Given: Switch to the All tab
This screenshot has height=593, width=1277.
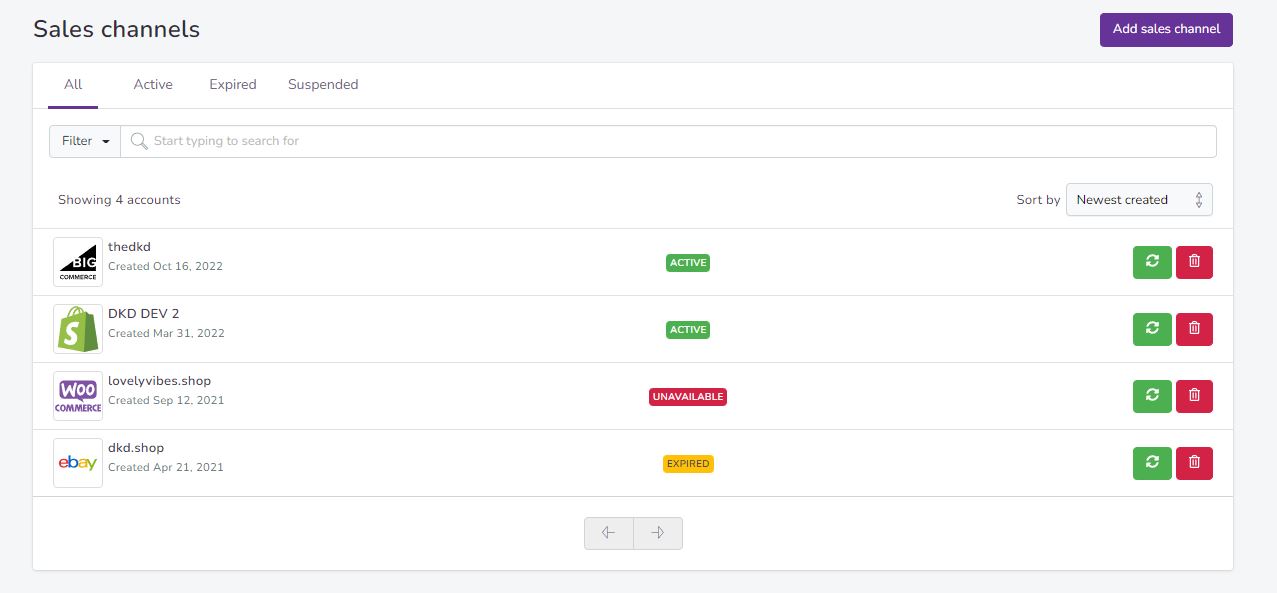Looking at the screenshot, I should click(73, 85).
